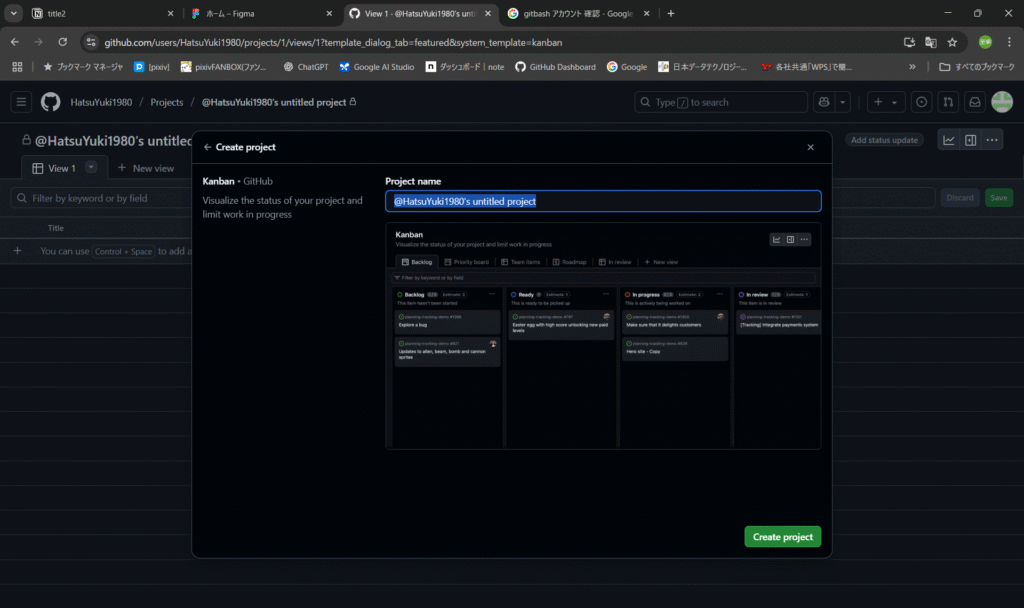View site information icon in address bar
The height and width of the screenshot is (608, 1024).
point(91,42)
